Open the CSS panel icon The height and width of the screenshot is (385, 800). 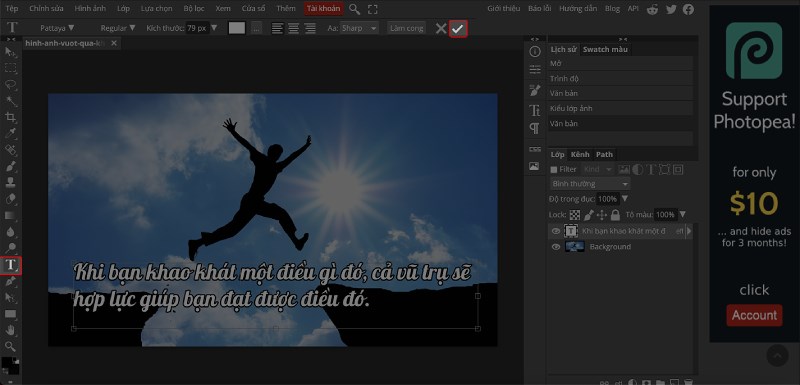(535, 149)
